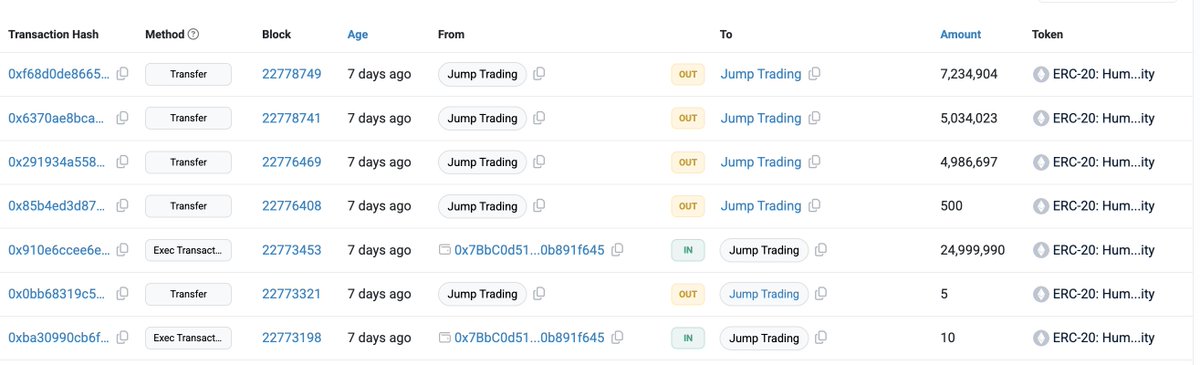
Task: Copy To address in the 7,234,904 amount row
Action: [x=814, y=74]
